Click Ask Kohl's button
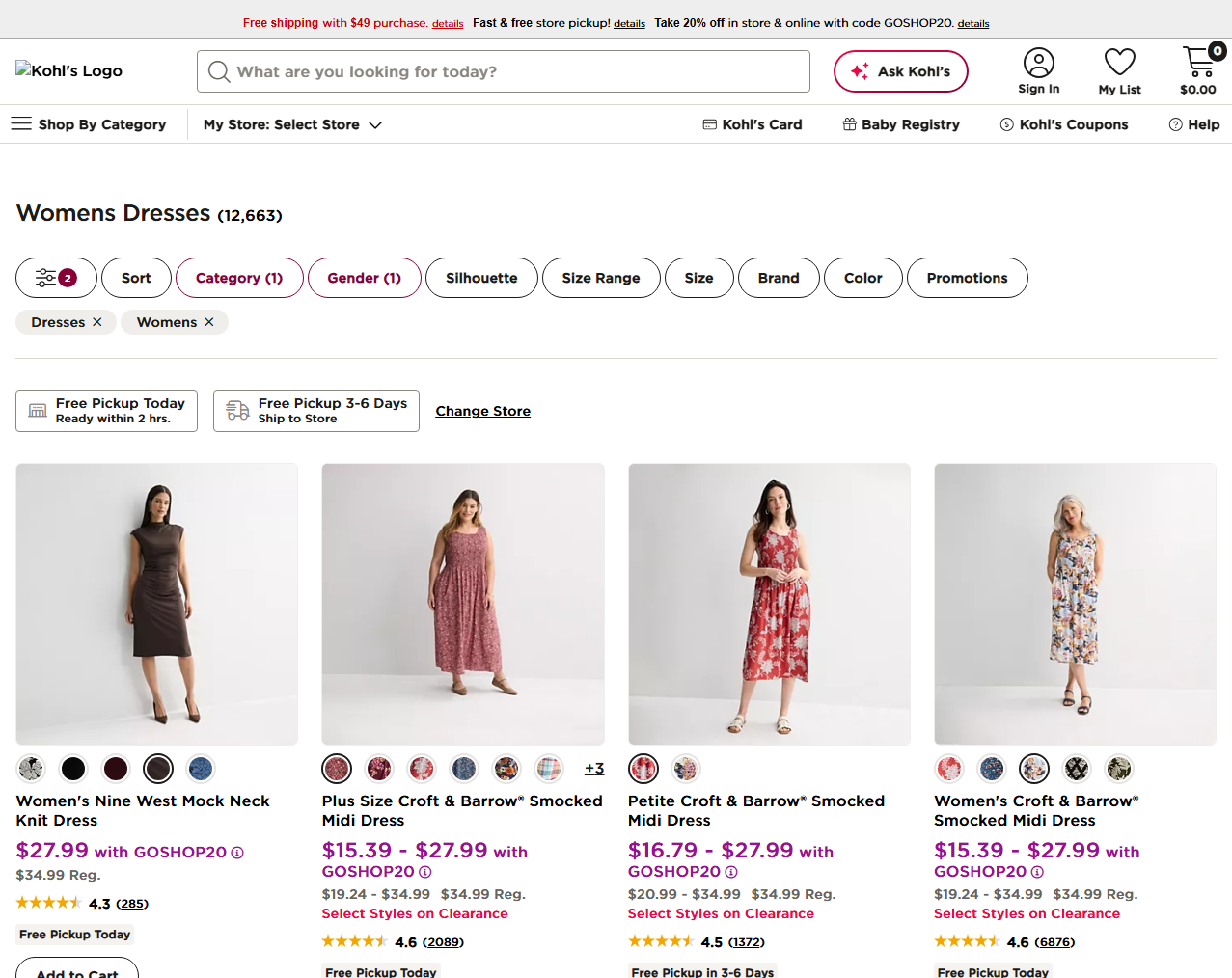This screenshot has height=978, width=1232. pyautogui.click(x=901, y=71)
